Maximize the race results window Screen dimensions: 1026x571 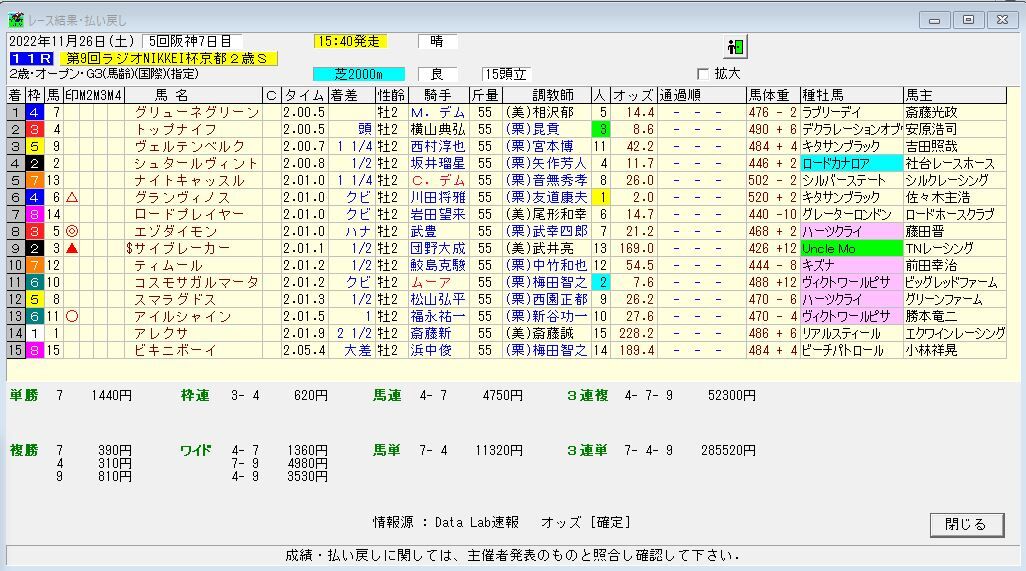968,20
